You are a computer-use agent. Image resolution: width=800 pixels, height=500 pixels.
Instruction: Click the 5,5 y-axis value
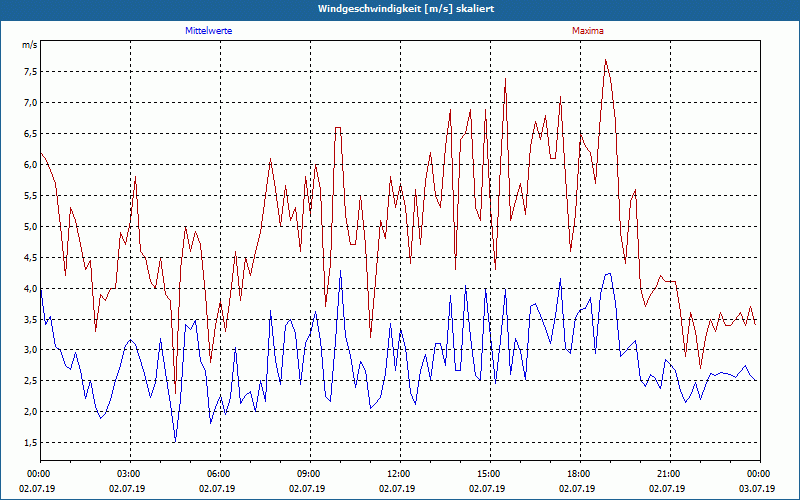pyautogui.click(x=31, y=195)
